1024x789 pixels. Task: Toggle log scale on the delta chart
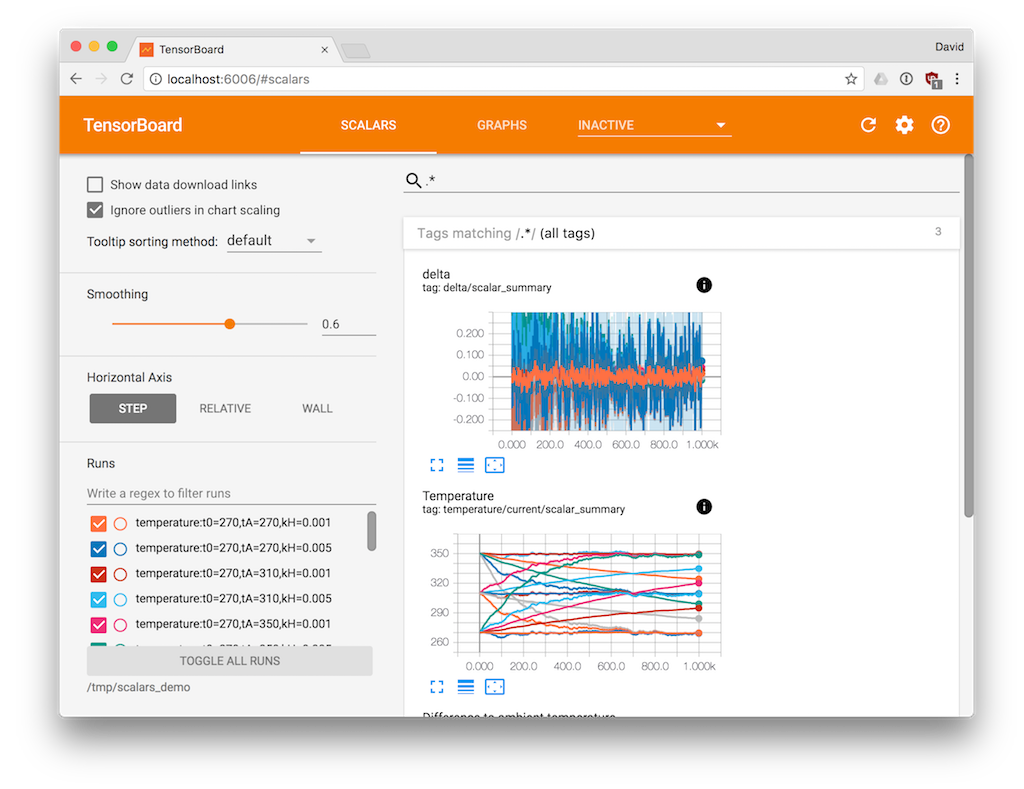[465, 464]
